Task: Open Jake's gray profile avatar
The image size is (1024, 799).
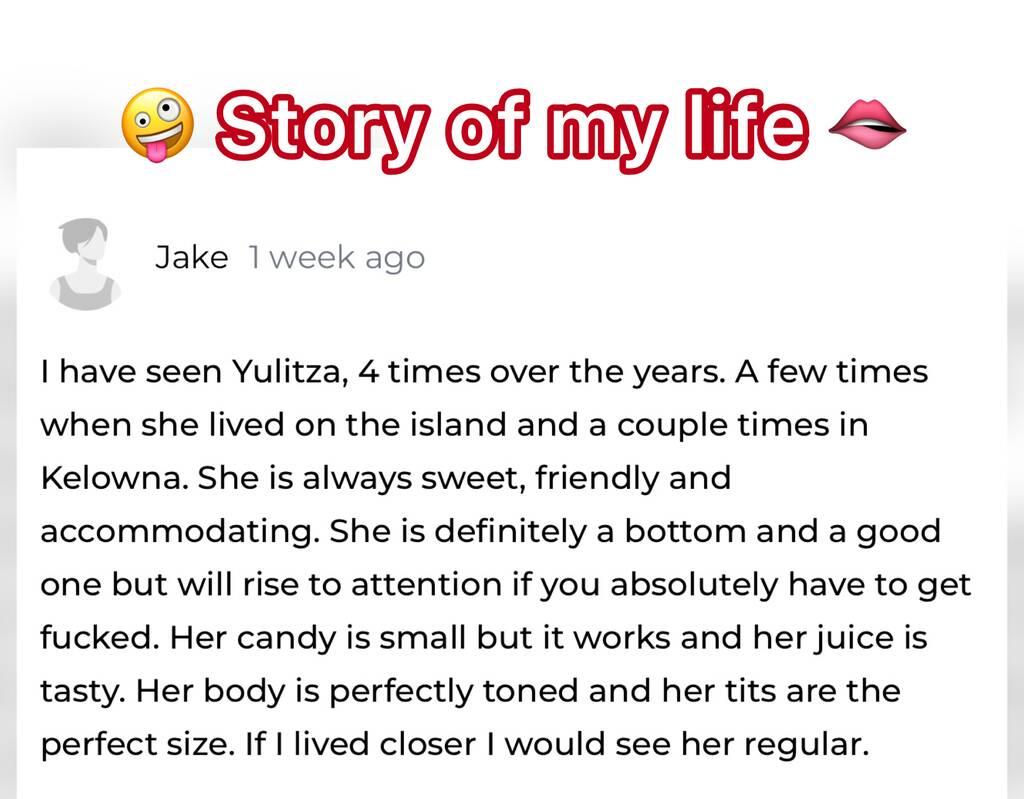Action: [x=85, y=263]
